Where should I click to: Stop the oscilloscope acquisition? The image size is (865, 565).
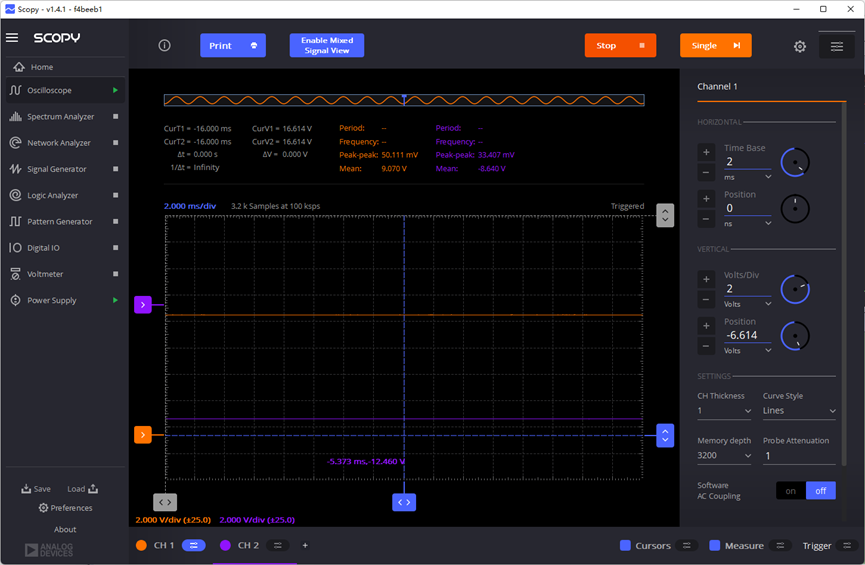620,45
